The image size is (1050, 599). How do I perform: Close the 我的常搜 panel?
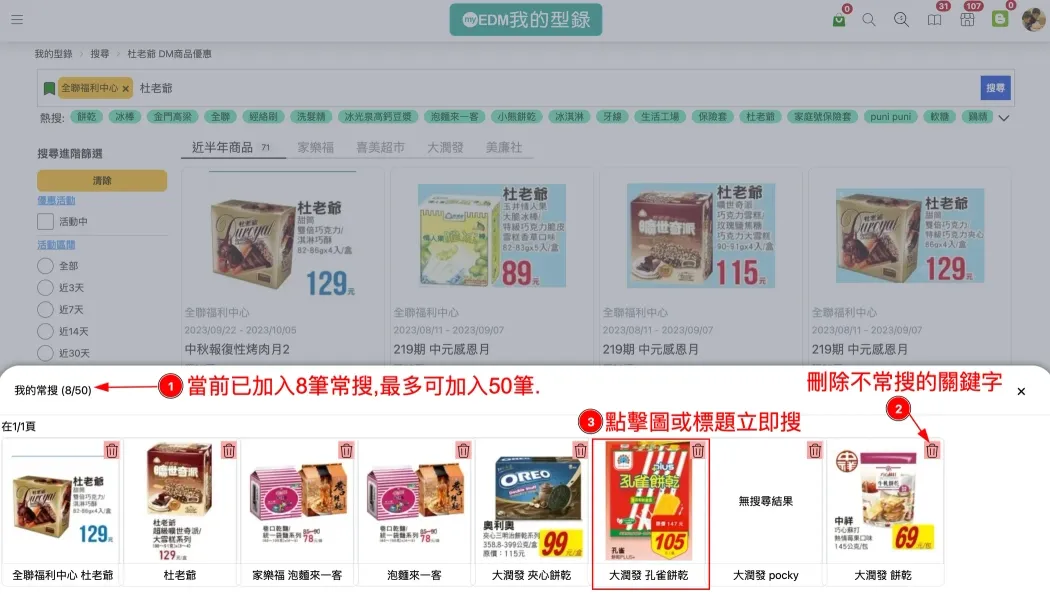(1021, 391)
